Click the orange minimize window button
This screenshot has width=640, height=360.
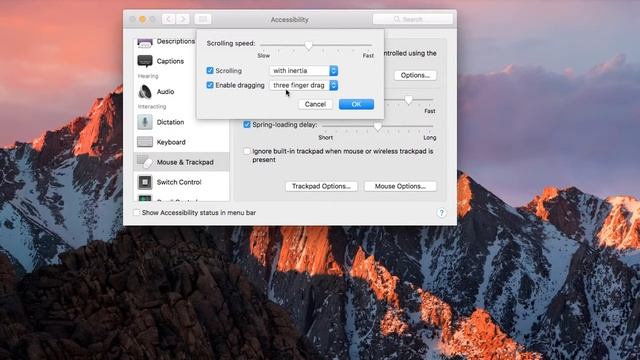(x=142, y=19)
